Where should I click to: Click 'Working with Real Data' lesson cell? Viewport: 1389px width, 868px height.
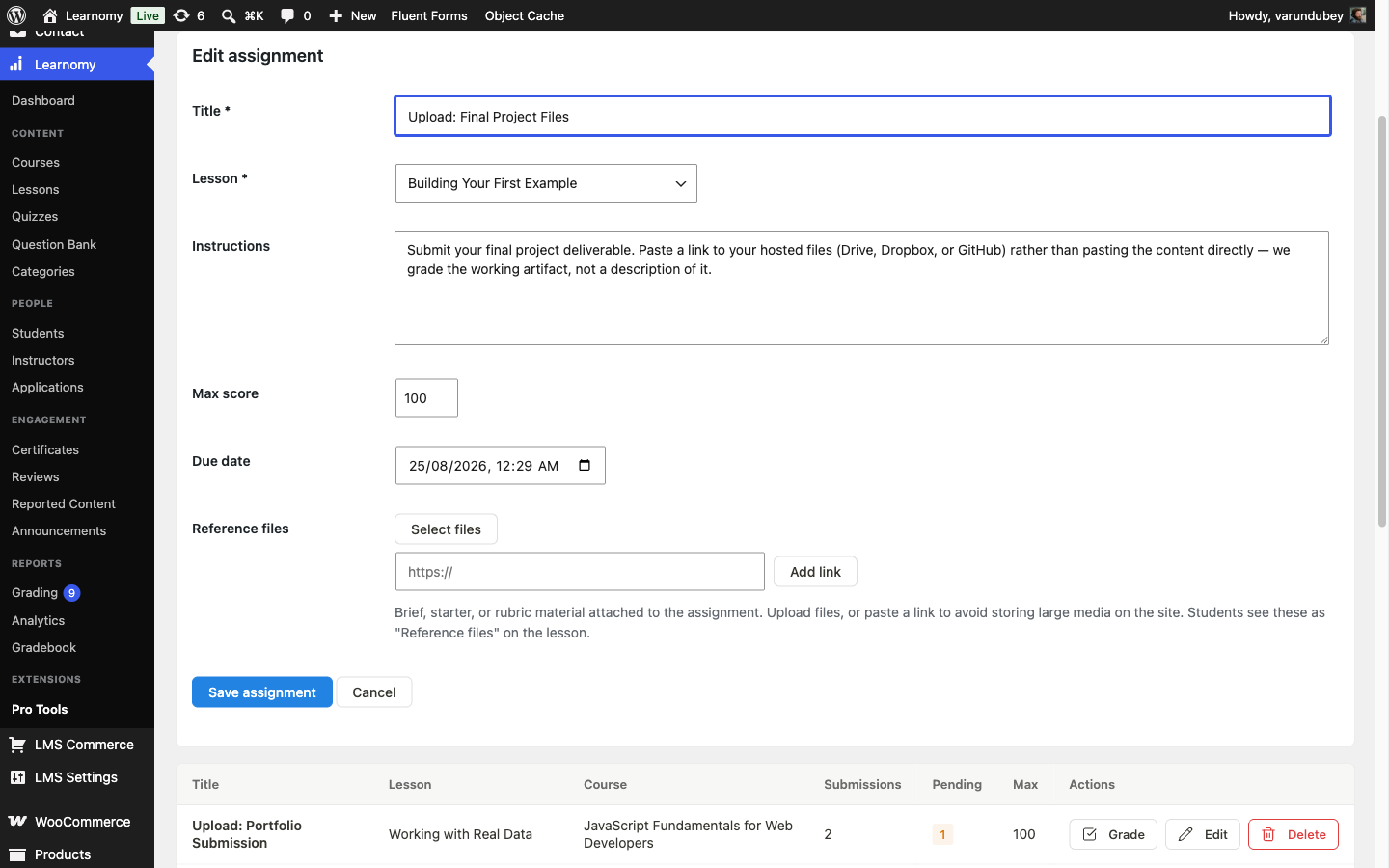(460, 834)
